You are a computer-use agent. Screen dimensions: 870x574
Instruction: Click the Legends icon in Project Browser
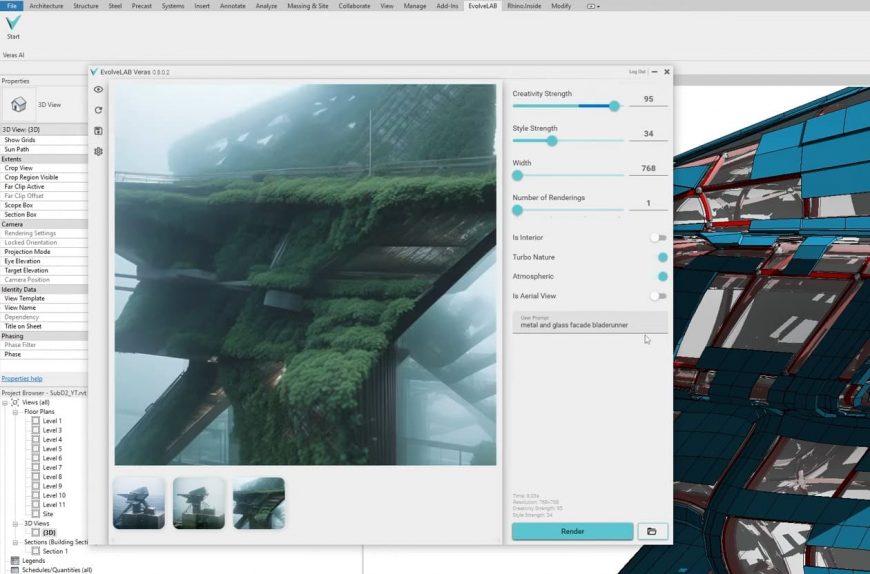14,561
